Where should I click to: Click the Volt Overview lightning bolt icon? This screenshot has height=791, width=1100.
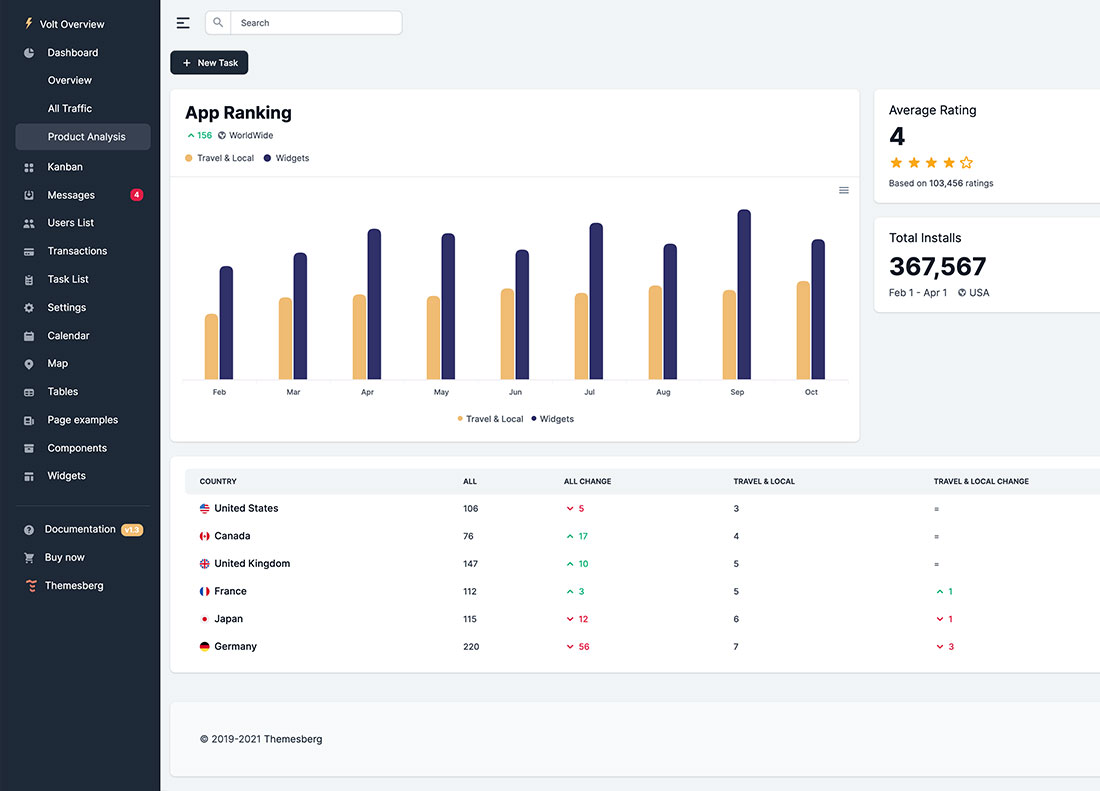27,23
